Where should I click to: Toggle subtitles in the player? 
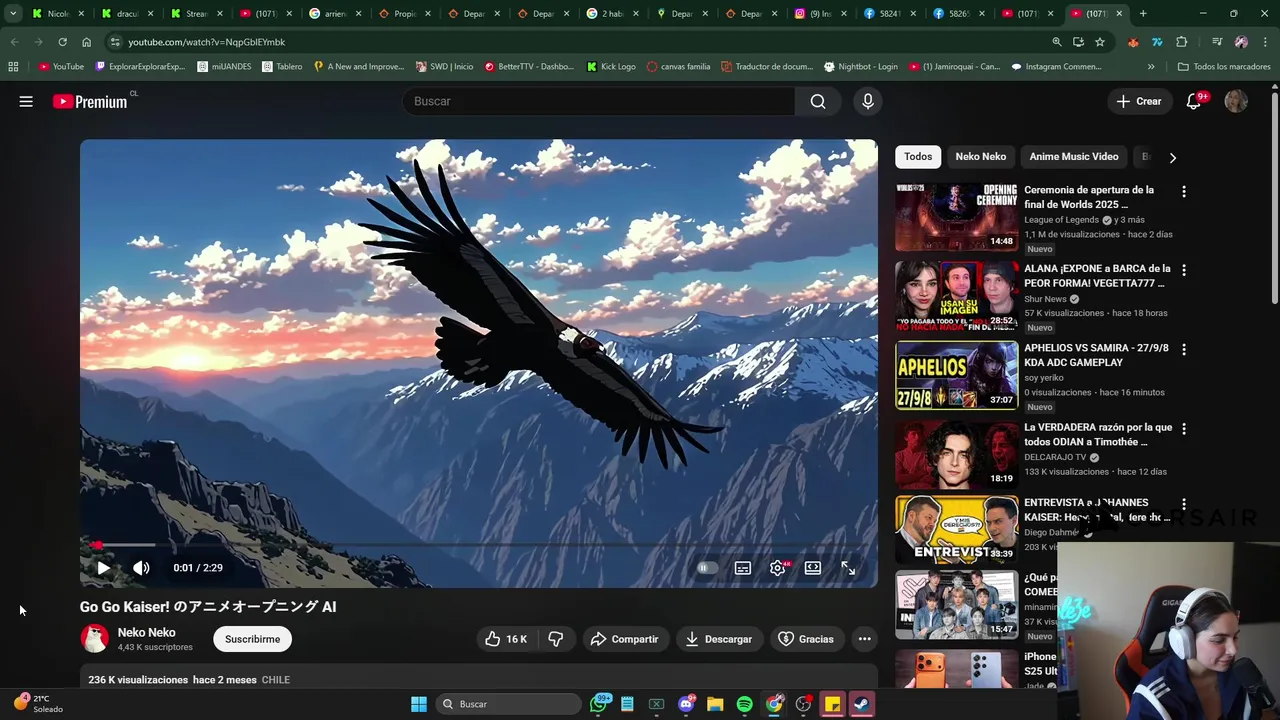tap(743, 568)
